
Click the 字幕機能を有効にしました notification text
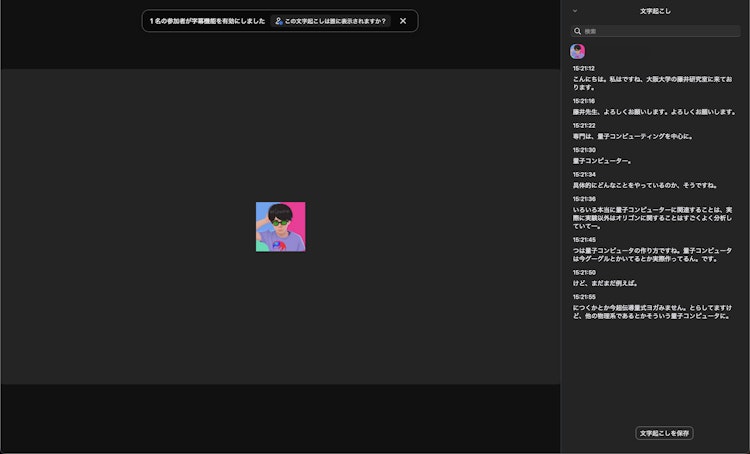pos(208,21)
